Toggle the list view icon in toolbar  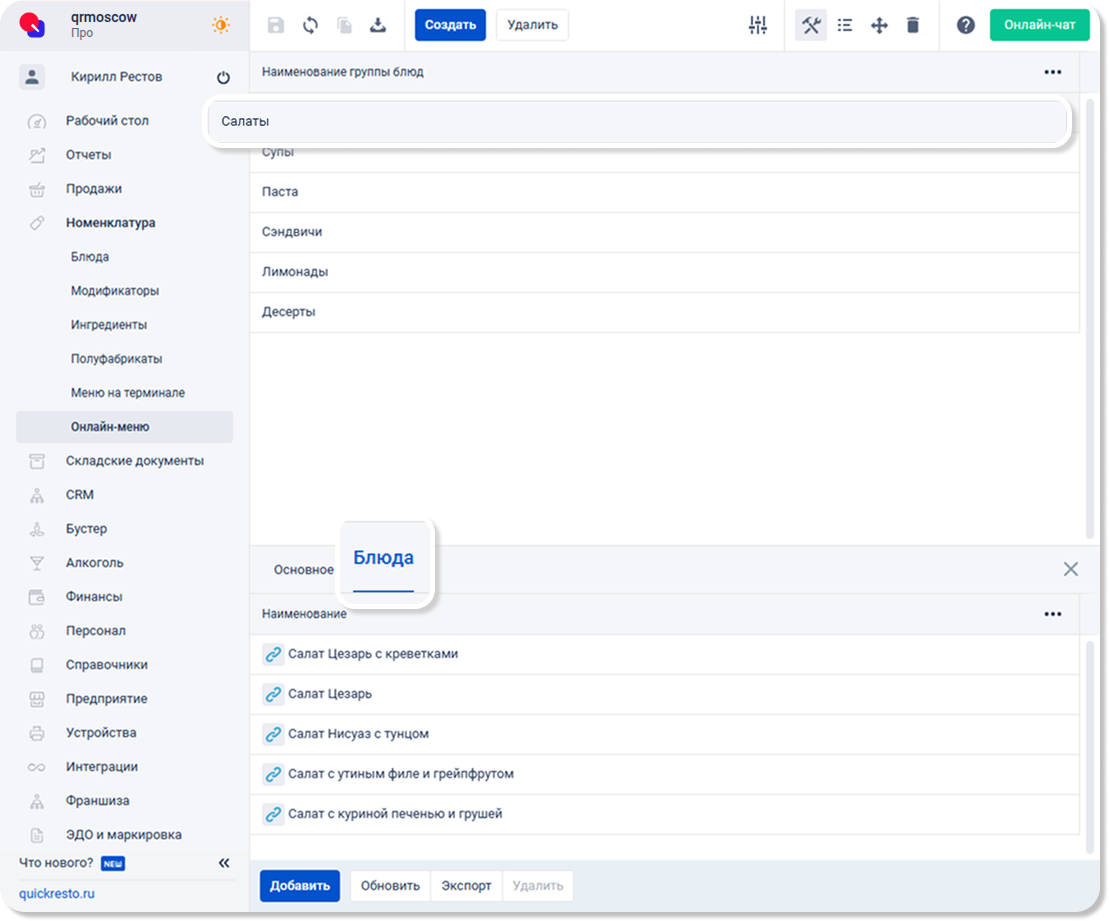[845, 25]
